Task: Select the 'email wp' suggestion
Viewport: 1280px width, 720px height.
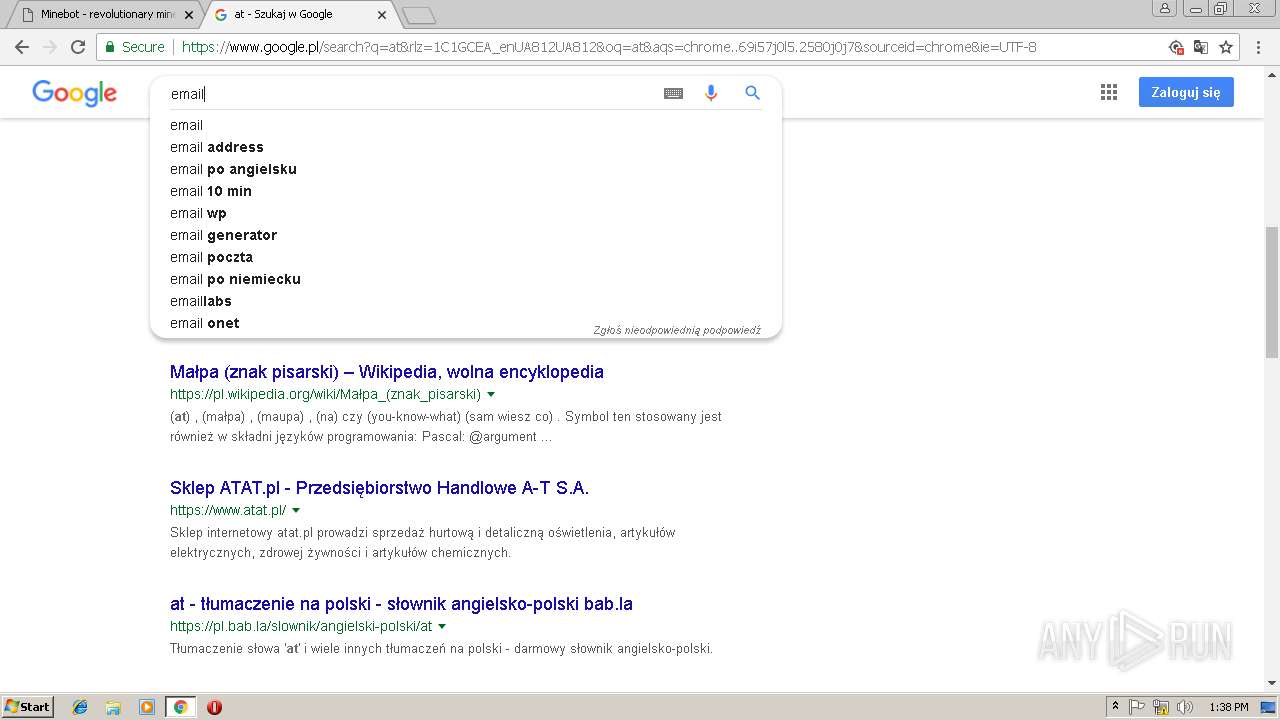Action: point(466,213)
